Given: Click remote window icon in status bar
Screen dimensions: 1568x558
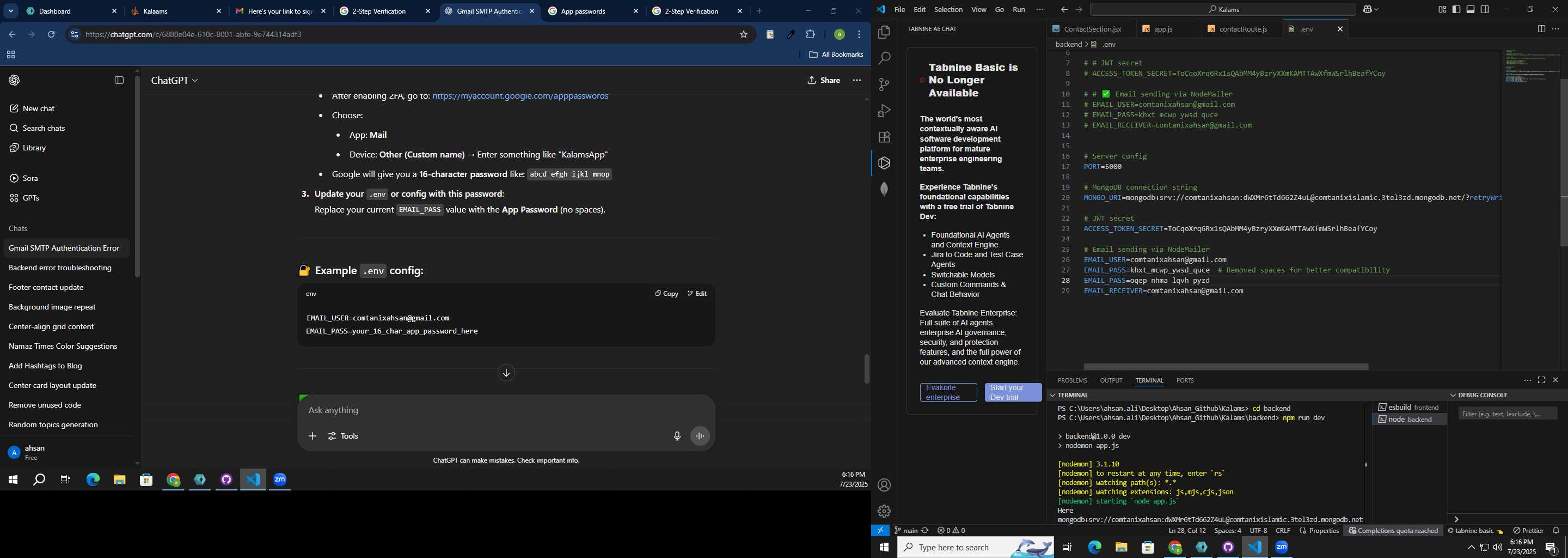Looking at the screenshot, I should (880, 531).
